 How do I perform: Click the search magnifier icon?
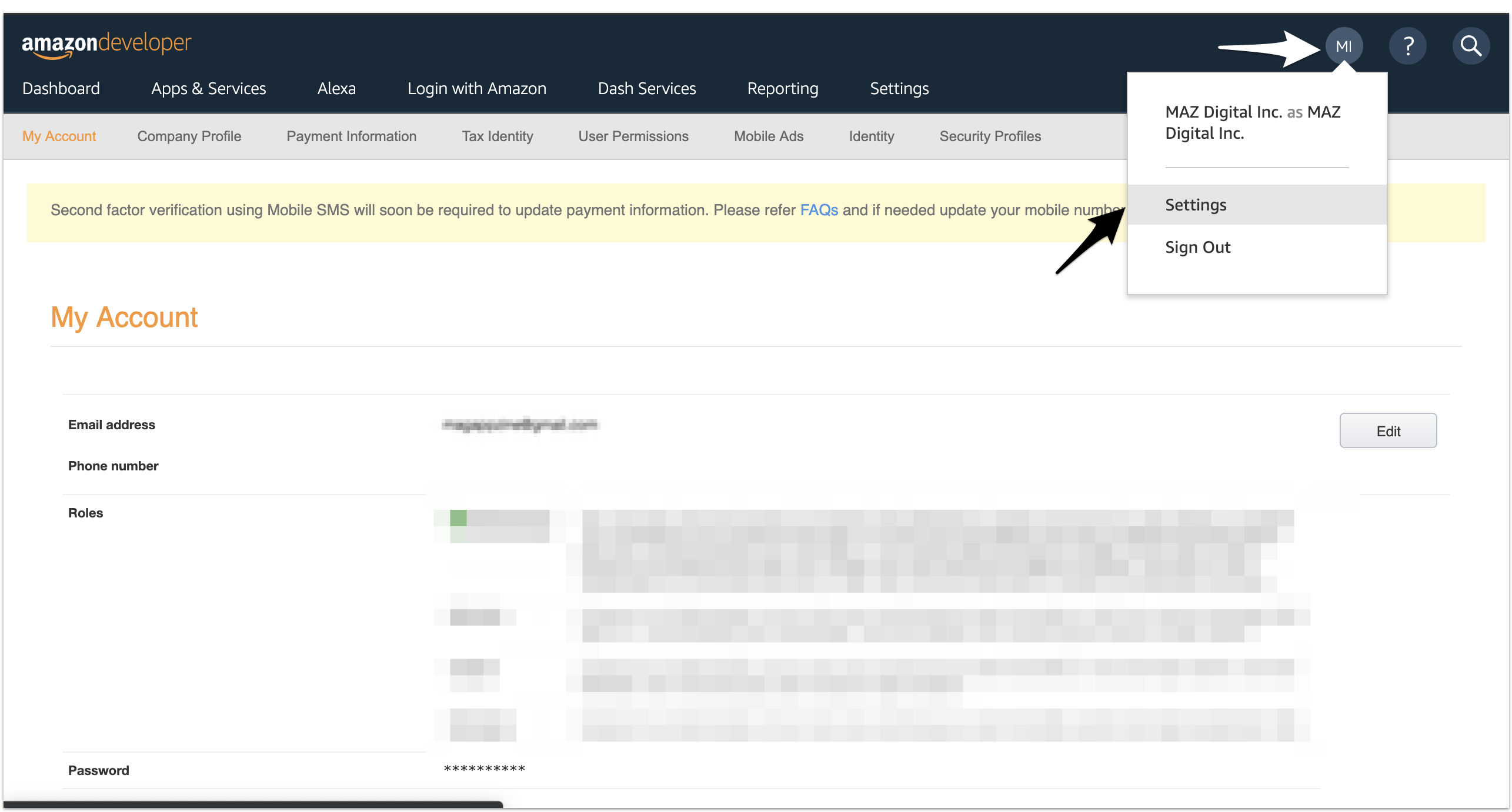tap(1471, 46)
